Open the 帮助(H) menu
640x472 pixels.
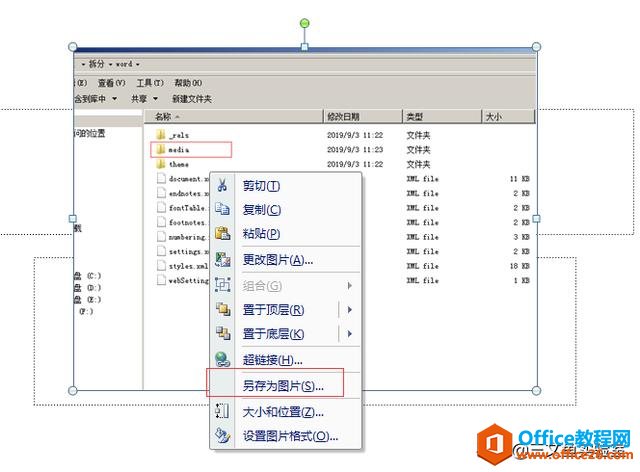[188, 83]
